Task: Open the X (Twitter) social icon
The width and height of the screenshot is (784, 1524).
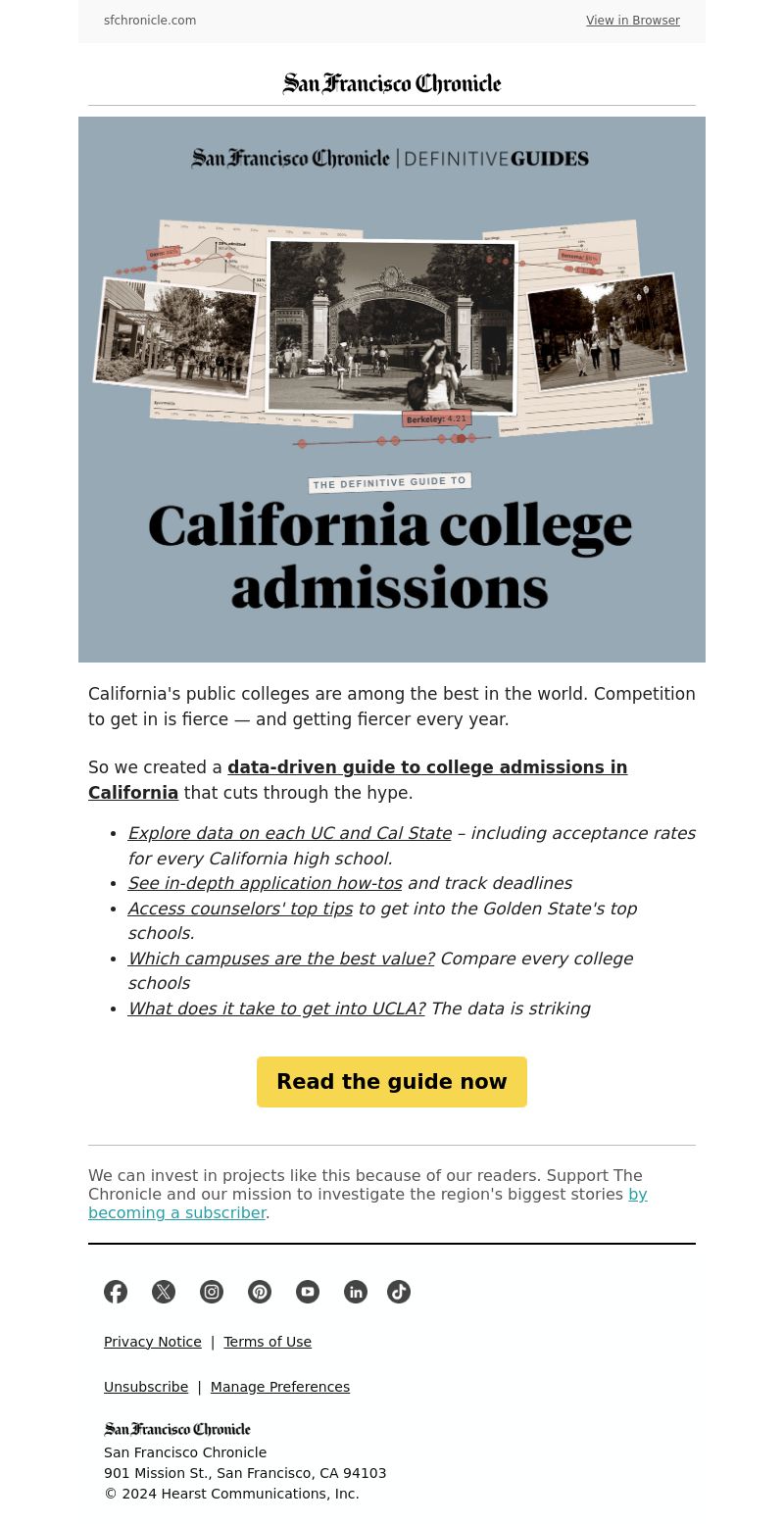Action: pos(164,1292)
